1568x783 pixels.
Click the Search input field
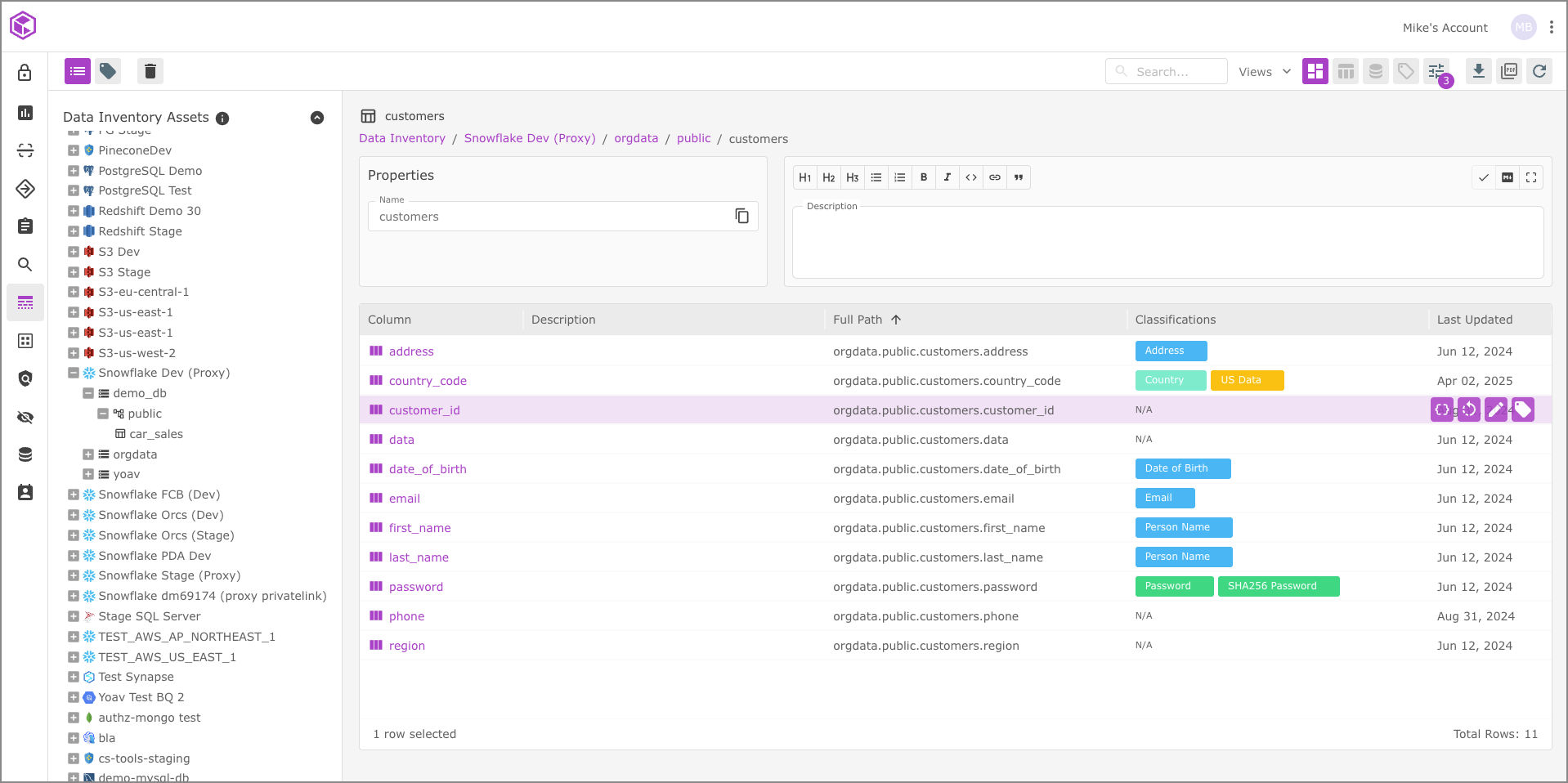click(1166, 71)
